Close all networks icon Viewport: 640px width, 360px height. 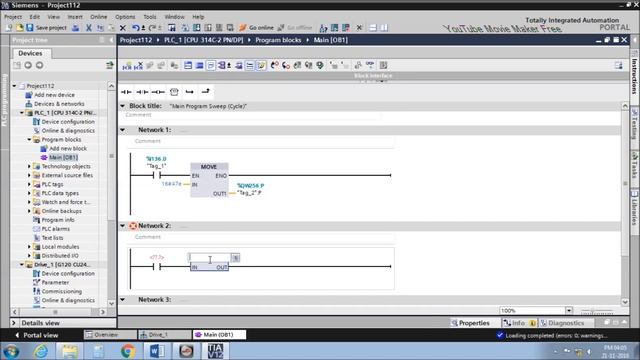coord(199,65)
